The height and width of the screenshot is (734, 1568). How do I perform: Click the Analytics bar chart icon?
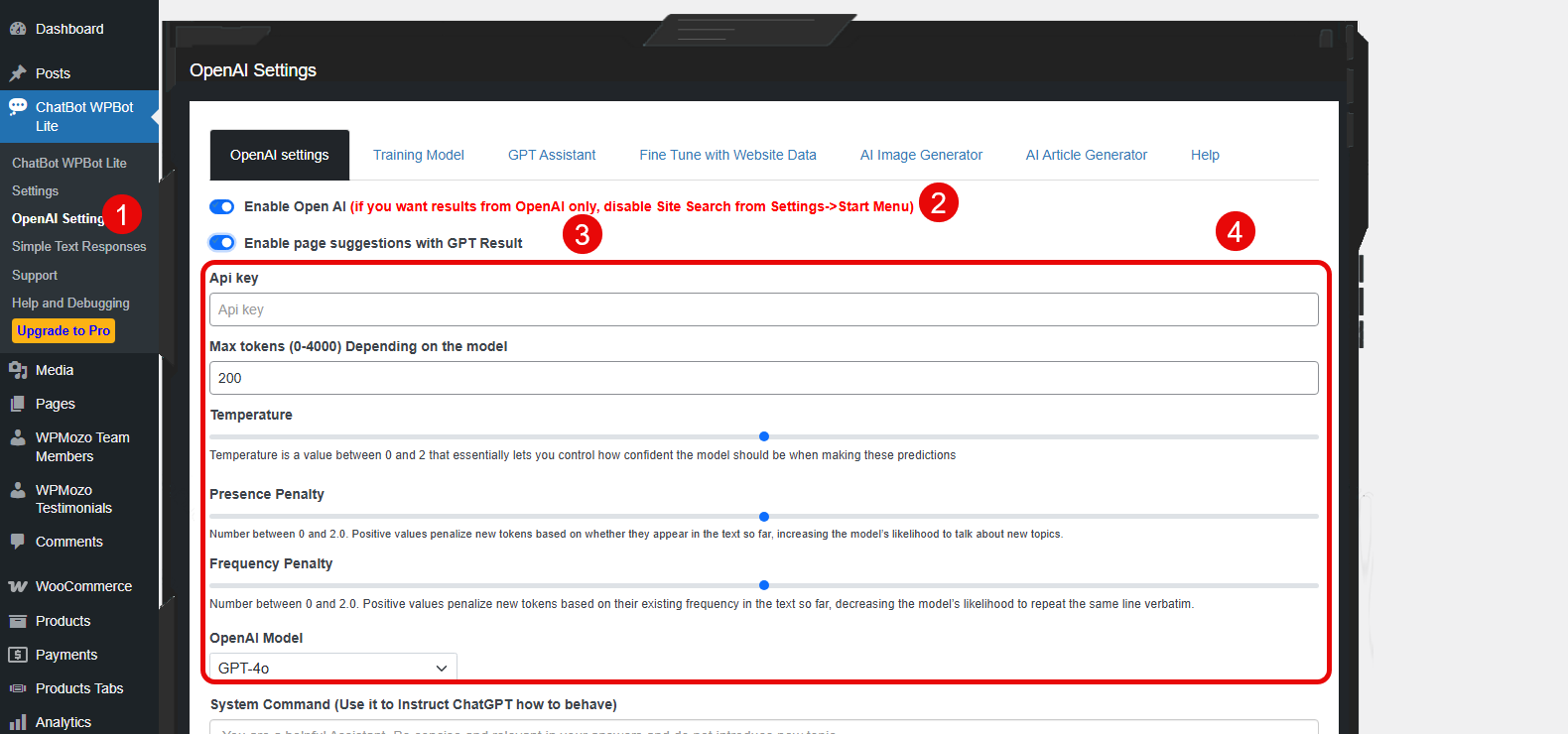(x=18, y=722)
